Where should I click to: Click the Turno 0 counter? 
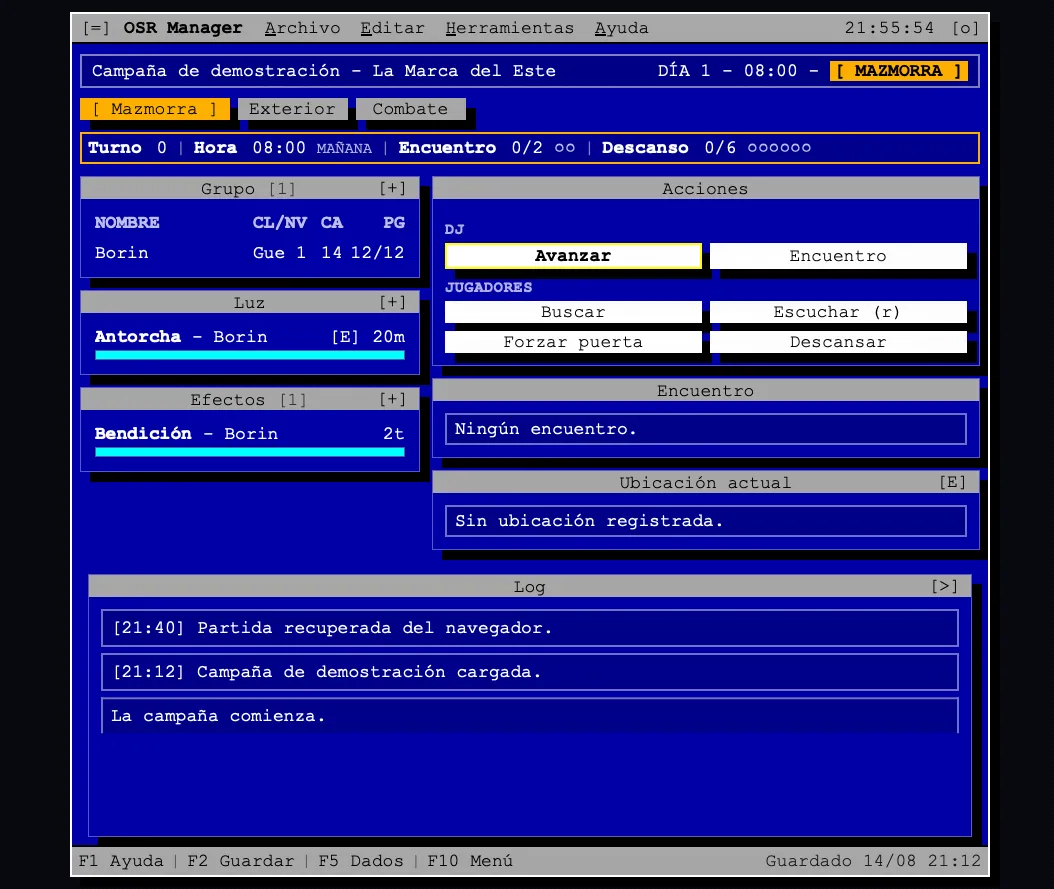click(x=127, y=148)
